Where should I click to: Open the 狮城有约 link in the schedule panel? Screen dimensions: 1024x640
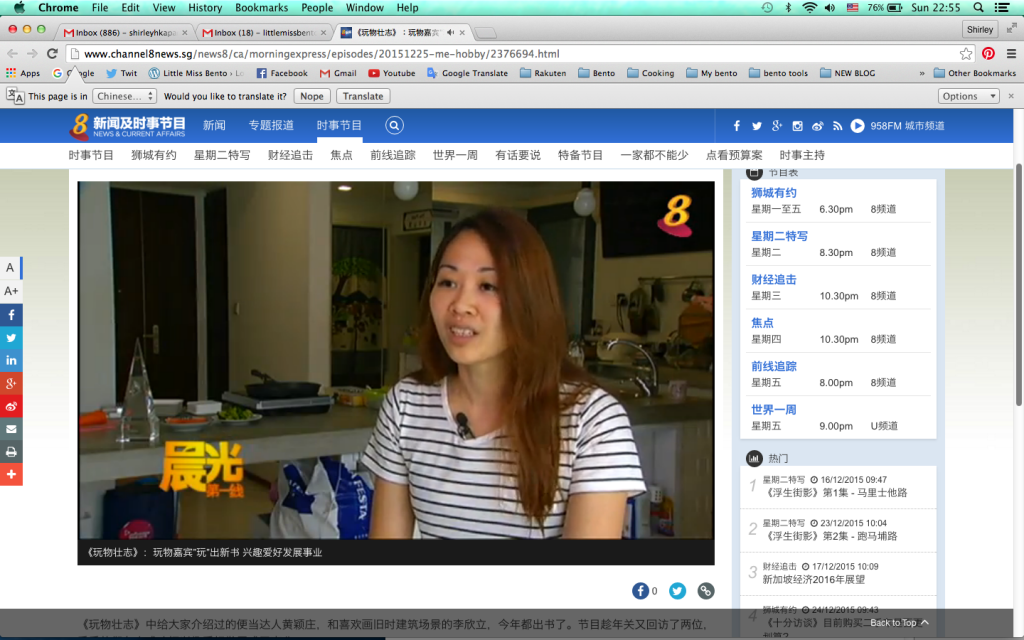click(774, 193)
